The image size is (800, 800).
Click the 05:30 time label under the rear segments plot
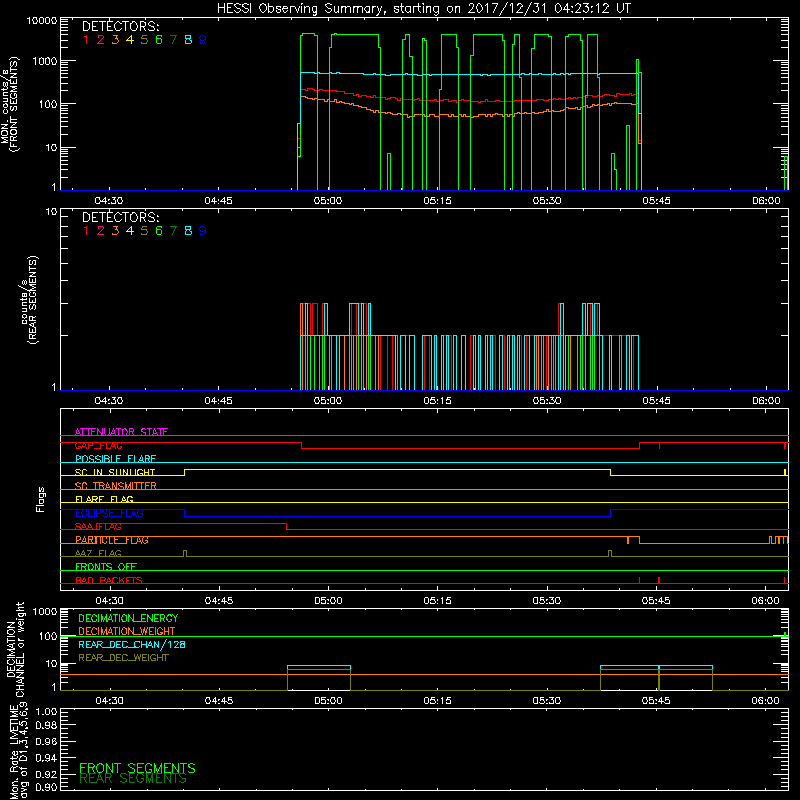[x=547, y=401]
